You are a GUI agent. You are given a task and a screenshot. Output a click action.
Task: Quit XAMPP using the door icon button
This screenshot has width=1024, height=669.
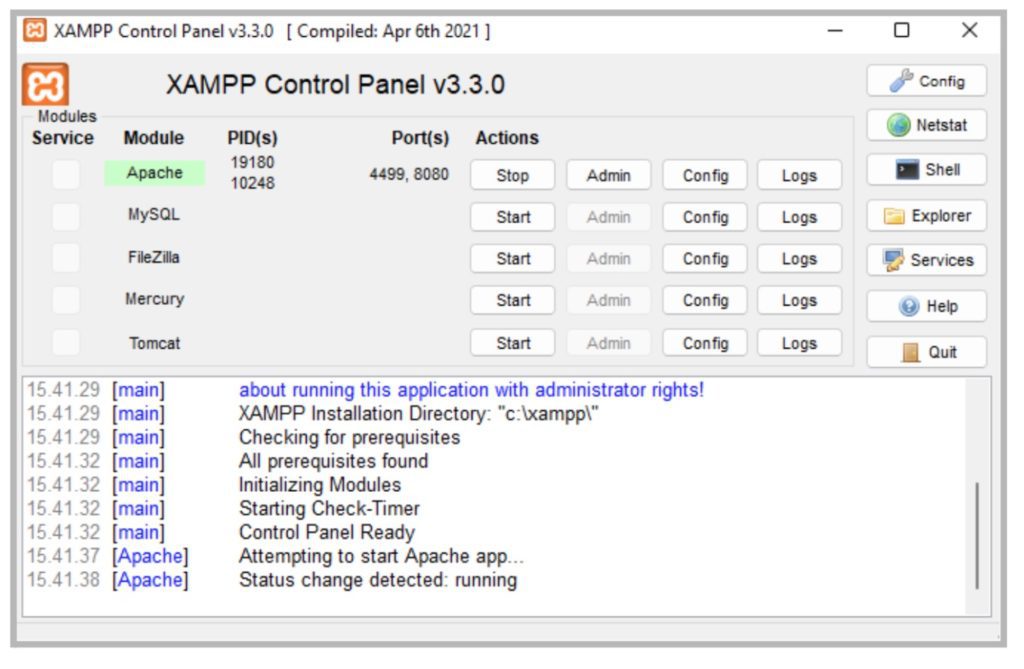[926, 352]
